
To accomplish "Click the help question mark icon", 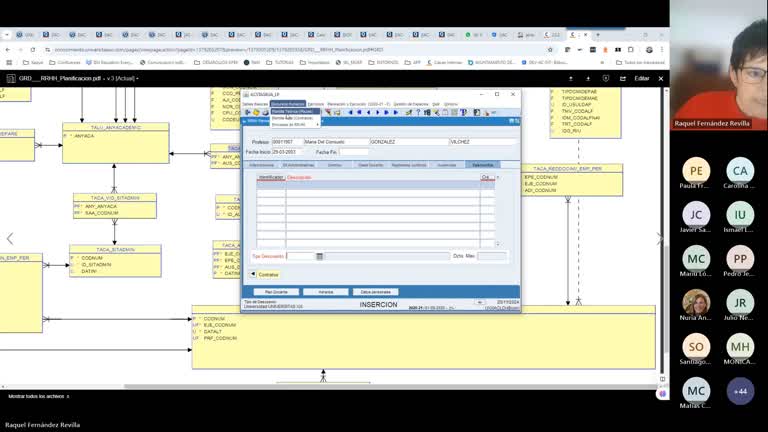I will coord(418,113).
